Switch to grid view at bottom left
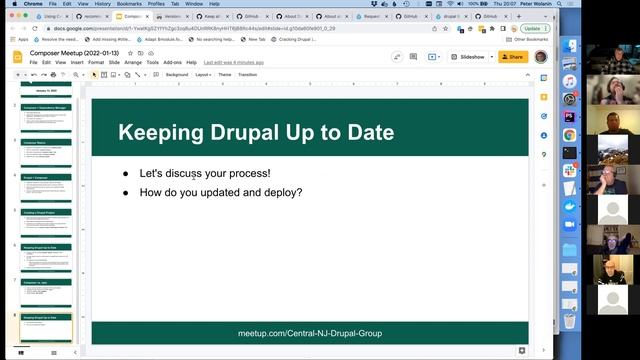The width and height of the screenshot is (640, 360). (53, 353)
